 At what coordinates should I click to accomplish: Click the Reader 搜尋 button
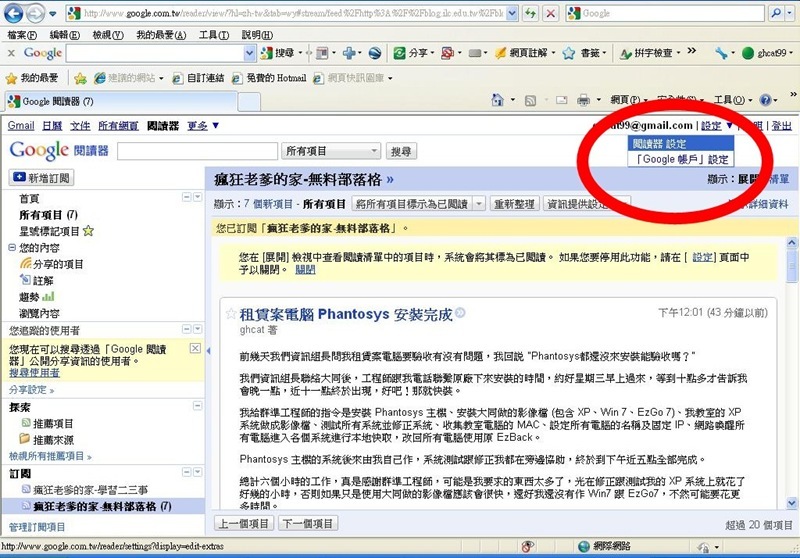coord(401,151)
